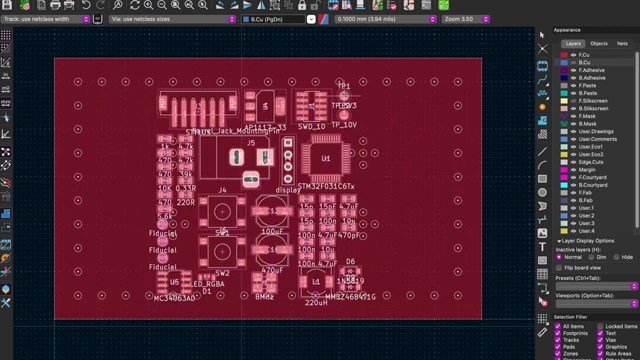Select the Tune length tool
640x360 pixels.
tap(542, 93)
